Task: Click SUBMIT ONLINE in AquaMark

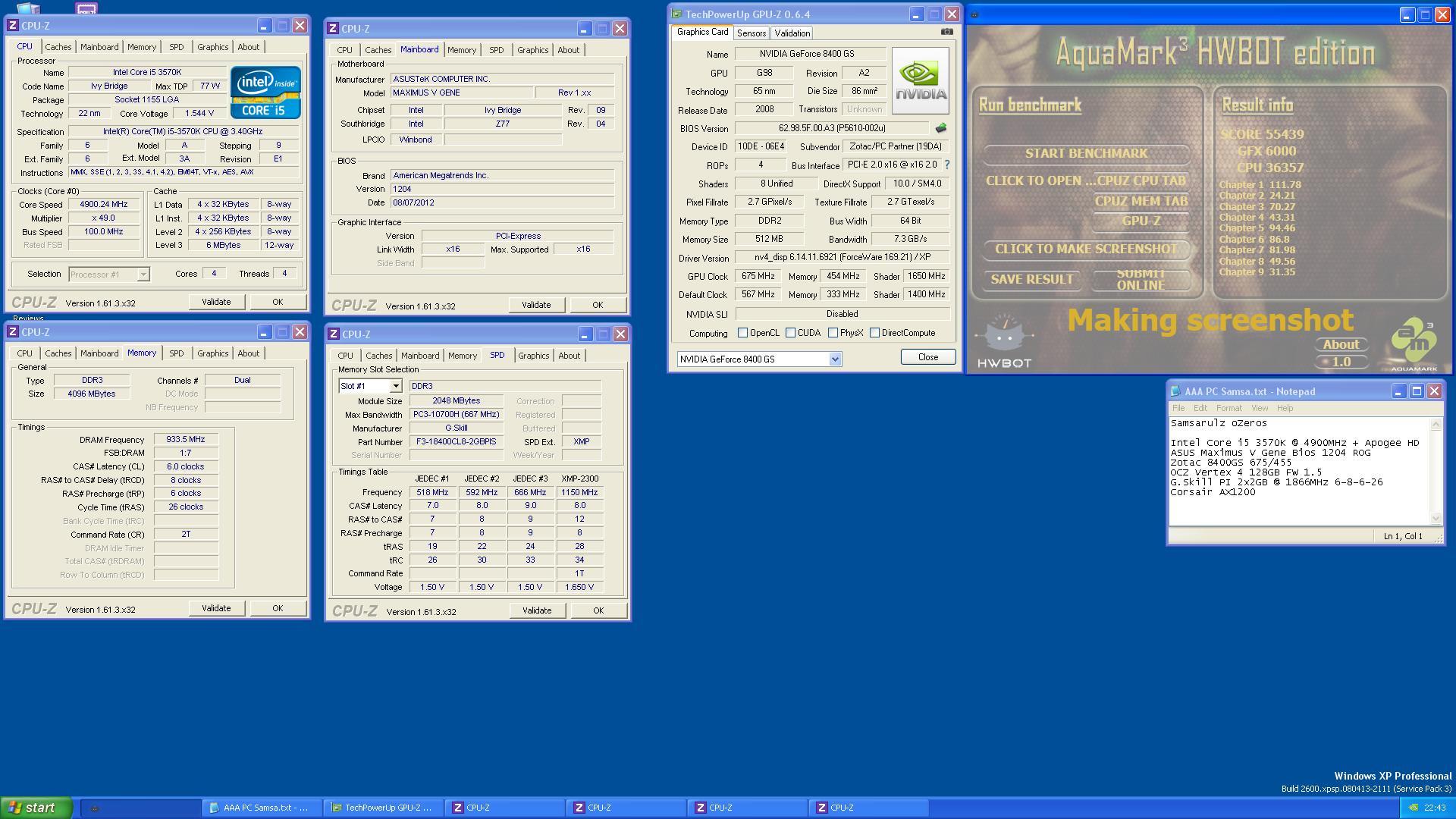Action: tap(1141, 280)
